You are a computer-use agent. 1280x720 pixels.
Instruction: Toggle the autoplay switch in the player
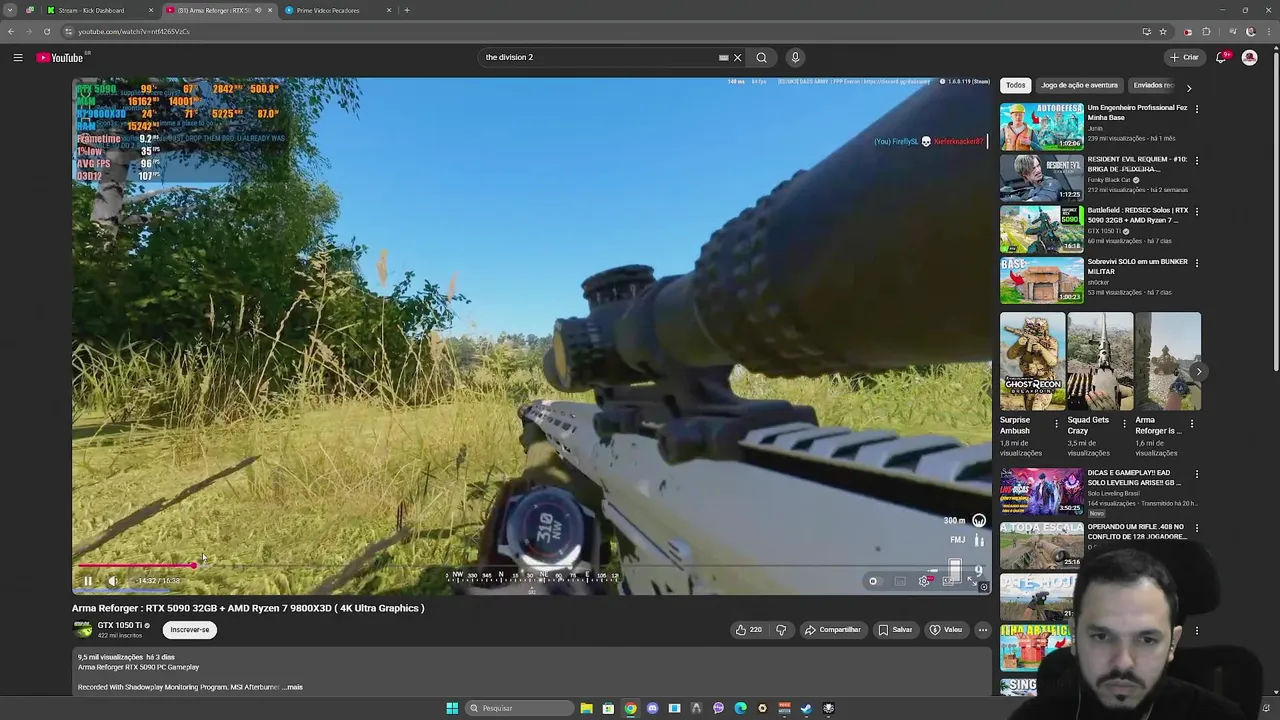tap(875, 581)
